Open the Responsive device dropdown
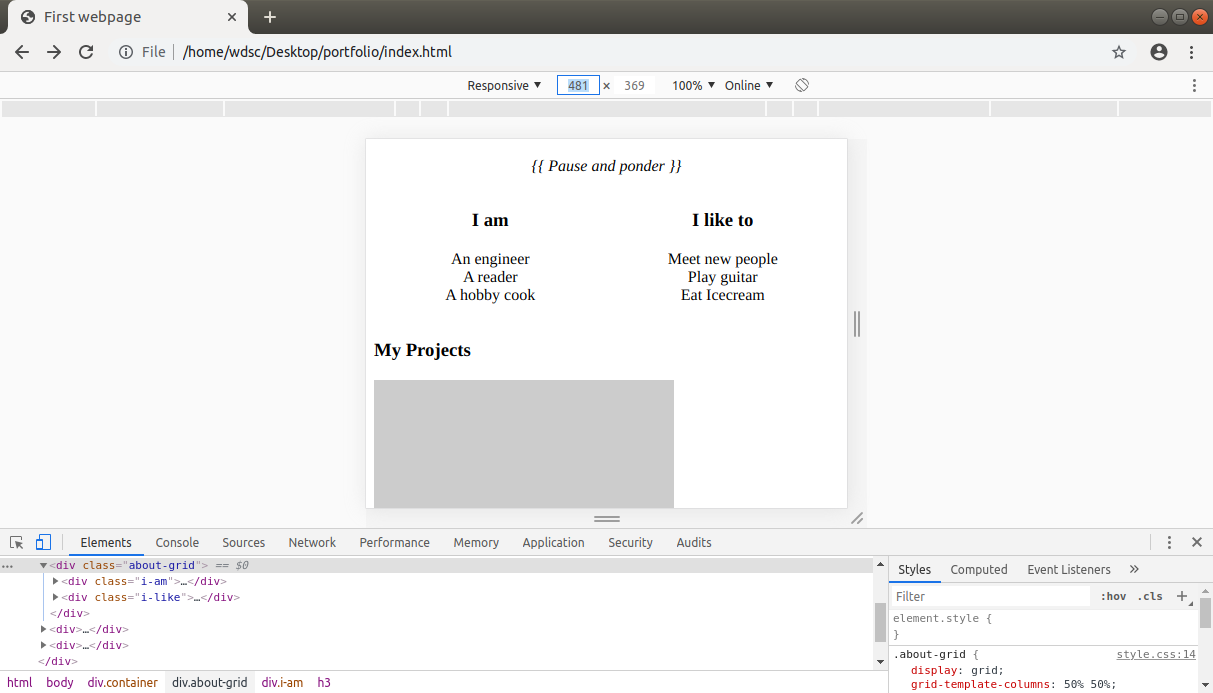 click(x=504, y=85)
